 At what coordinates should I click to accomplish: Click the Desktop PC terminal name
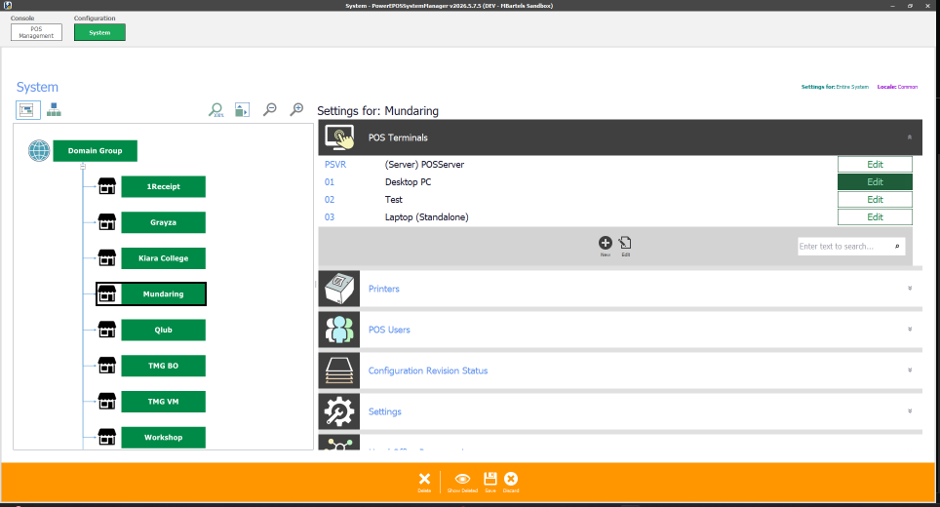pyautogui.click(x=408, y=182)
